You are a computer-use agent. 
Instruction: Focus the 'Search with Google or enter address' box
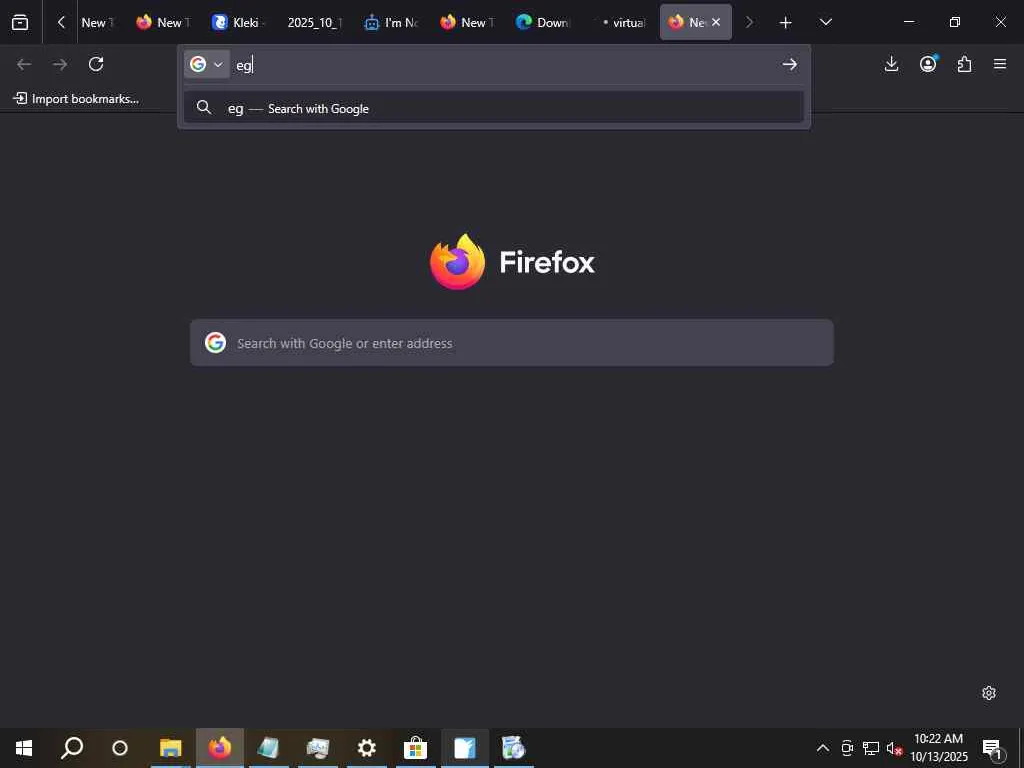[x=511, y=343]
